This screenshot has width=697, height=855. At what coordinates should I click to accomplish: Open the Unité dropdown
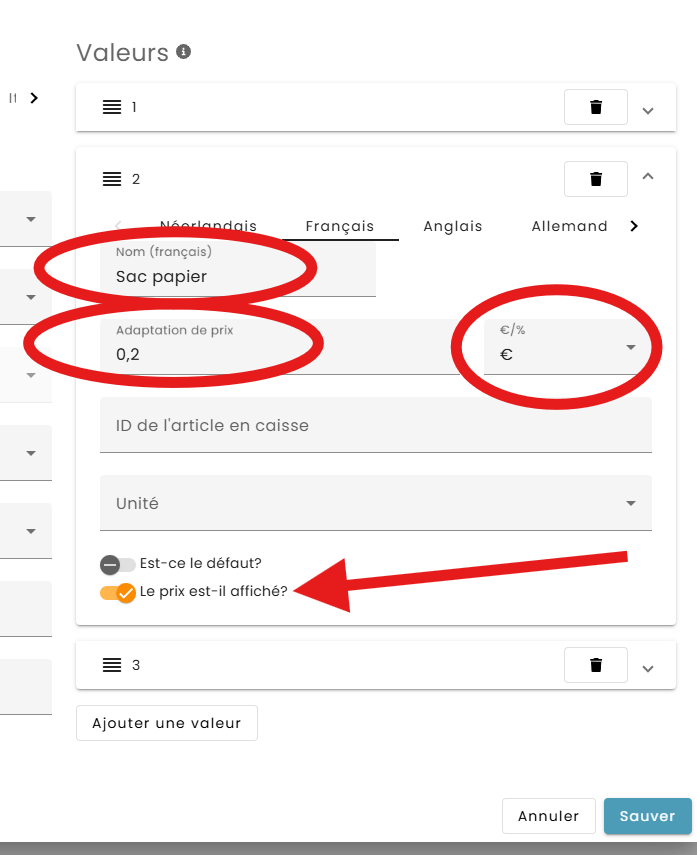376,503
